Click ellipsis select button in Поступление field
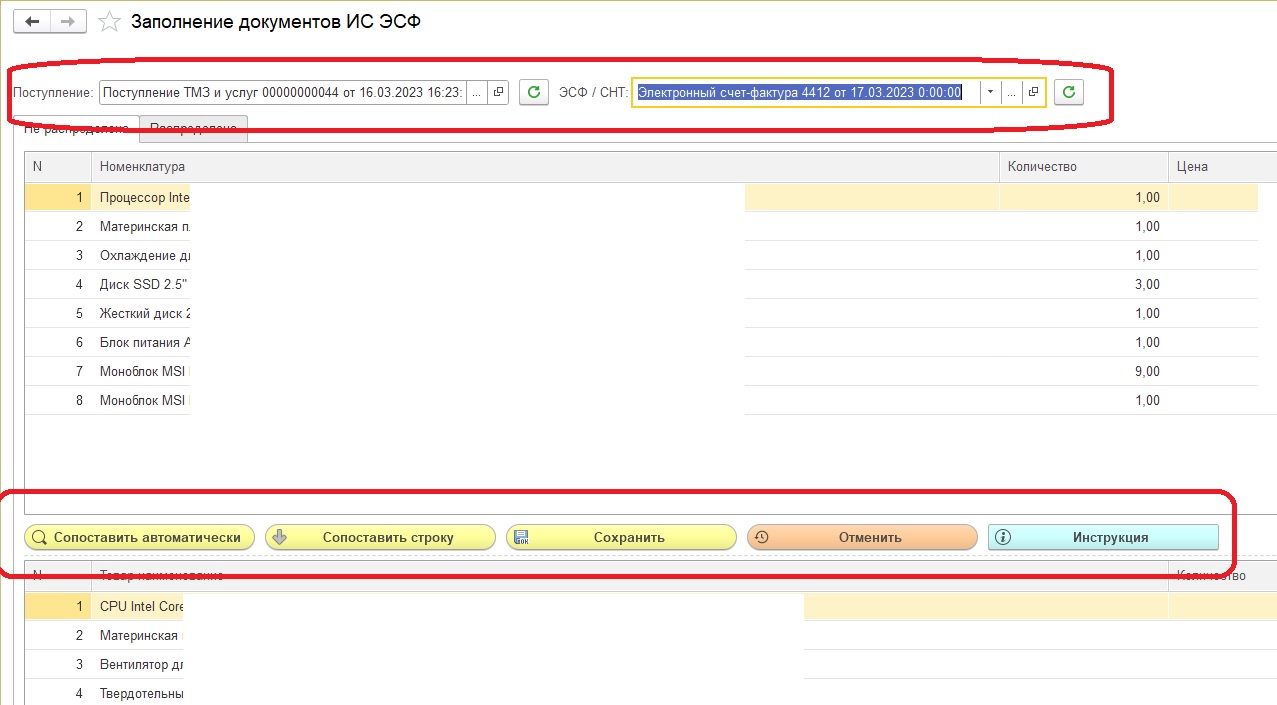 (x=477, y=92)
